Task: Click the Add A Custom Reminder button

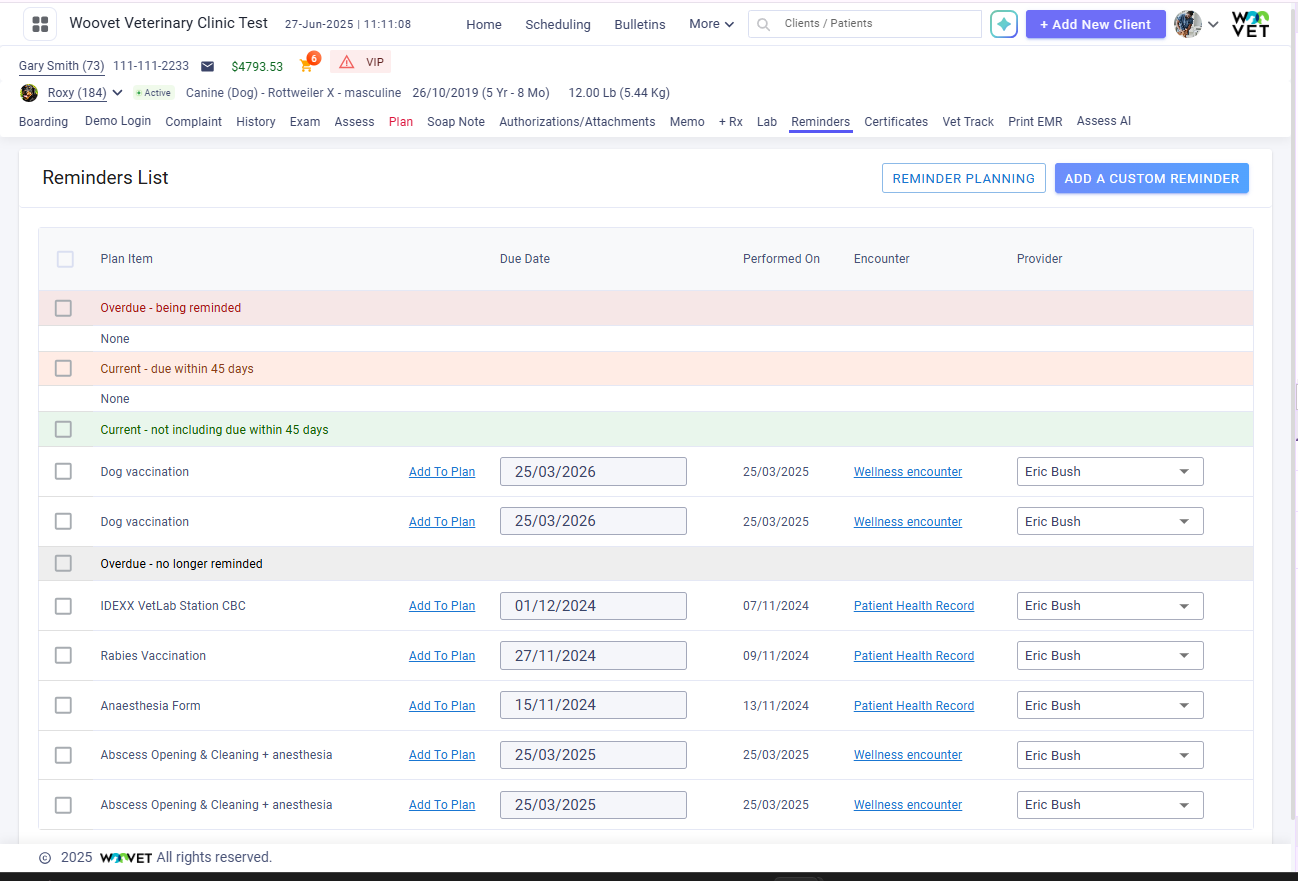Action: [1151, 178]
